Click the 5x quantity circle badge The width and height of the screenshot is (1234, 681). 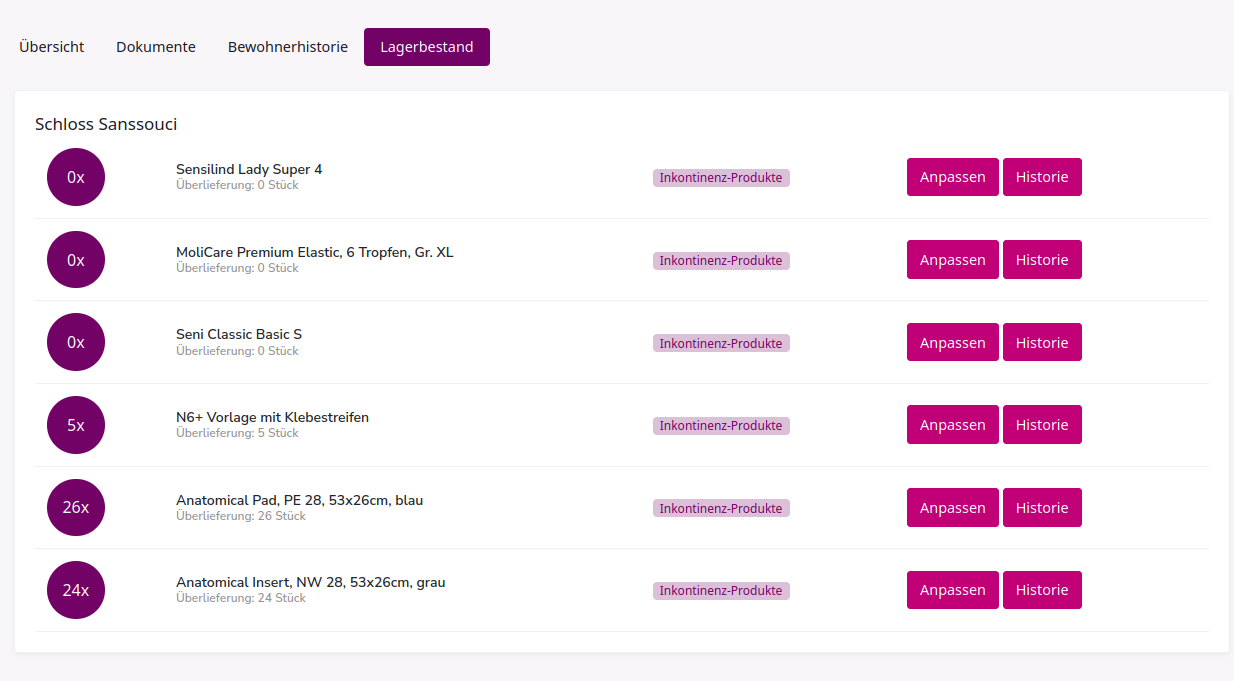coord(76,425)
